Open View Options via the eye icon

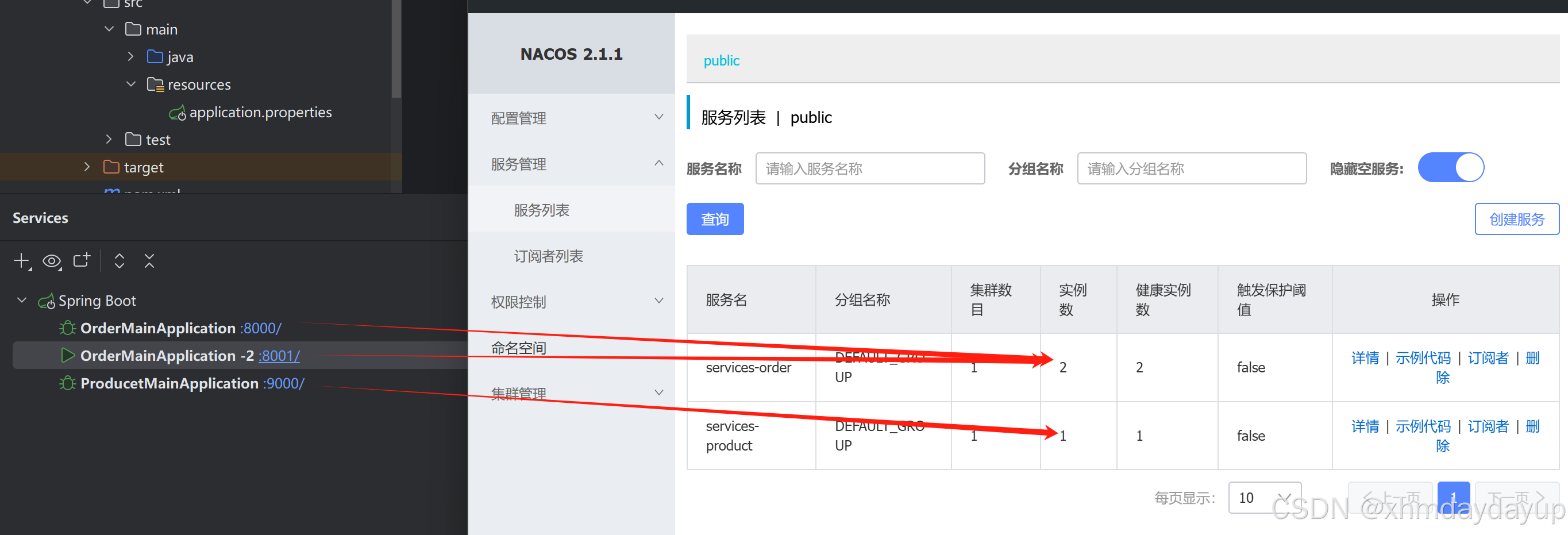(52, 260)
